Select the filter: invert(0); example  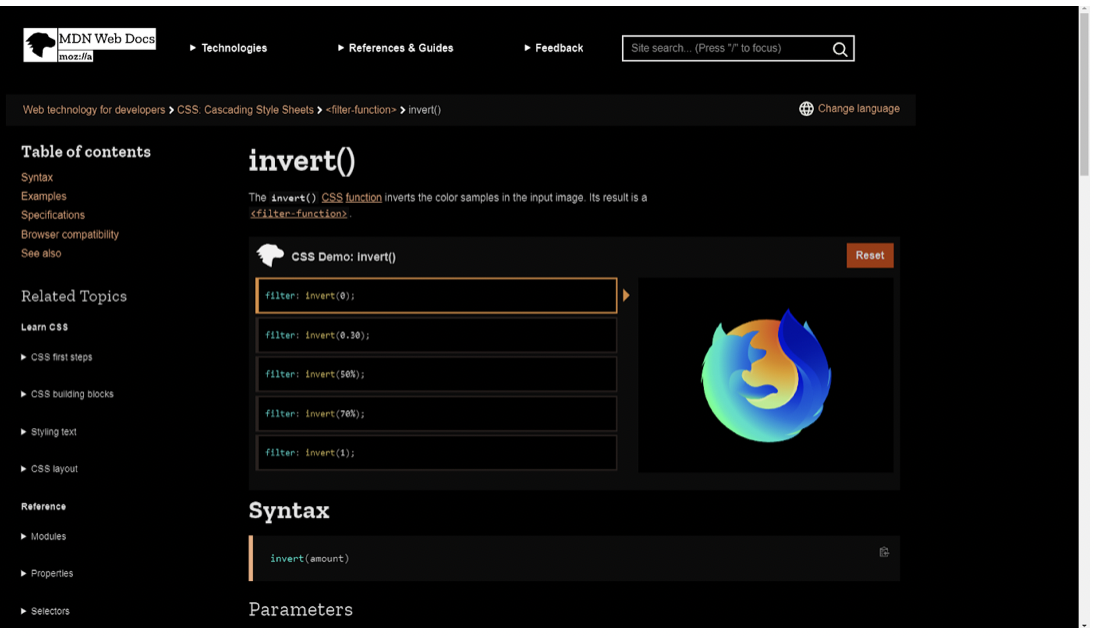click(x=436, y=296)
